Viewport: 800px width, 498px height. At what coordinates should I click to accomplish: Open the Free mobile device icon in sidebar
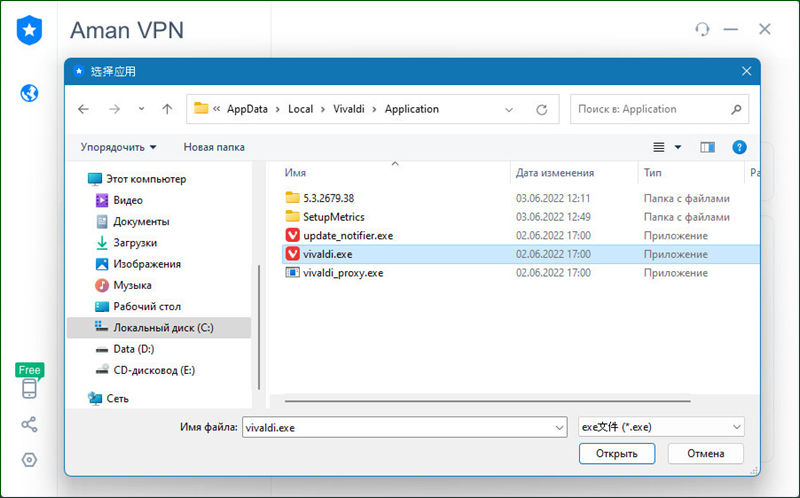[x=29, y=388]
